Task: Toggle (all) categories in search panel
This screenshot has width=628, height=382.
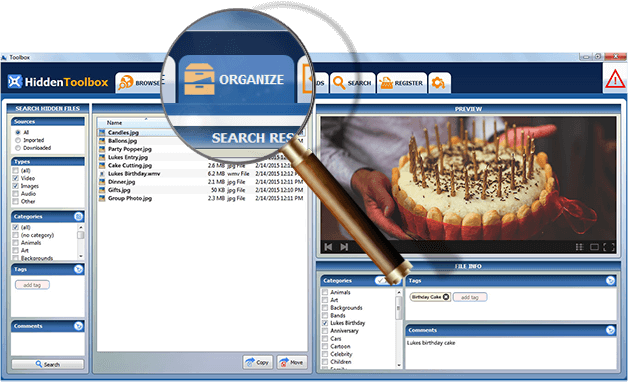Action: click(x=16, y=227)
